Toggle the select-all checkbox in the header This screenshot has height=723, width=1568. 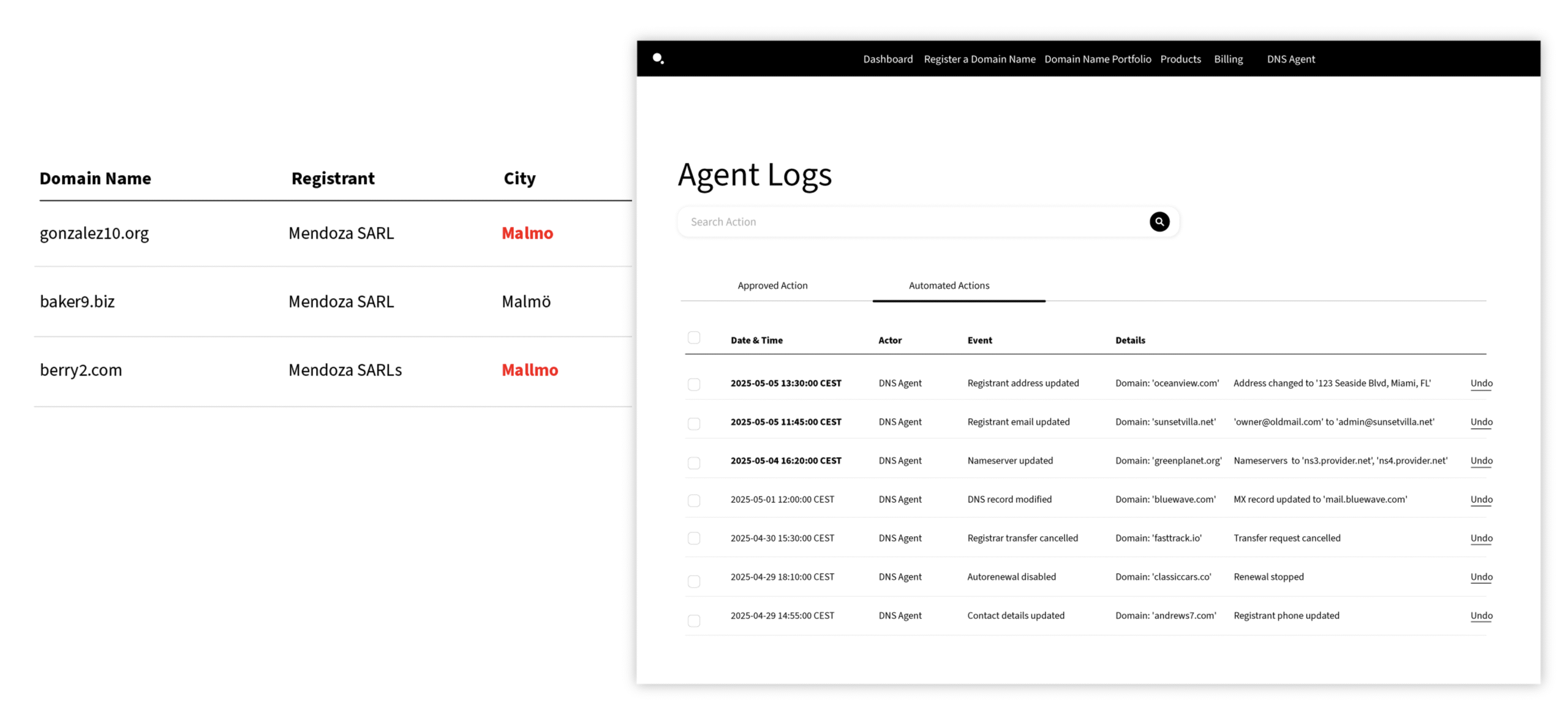pyautogui.click(x=693, y=338)
